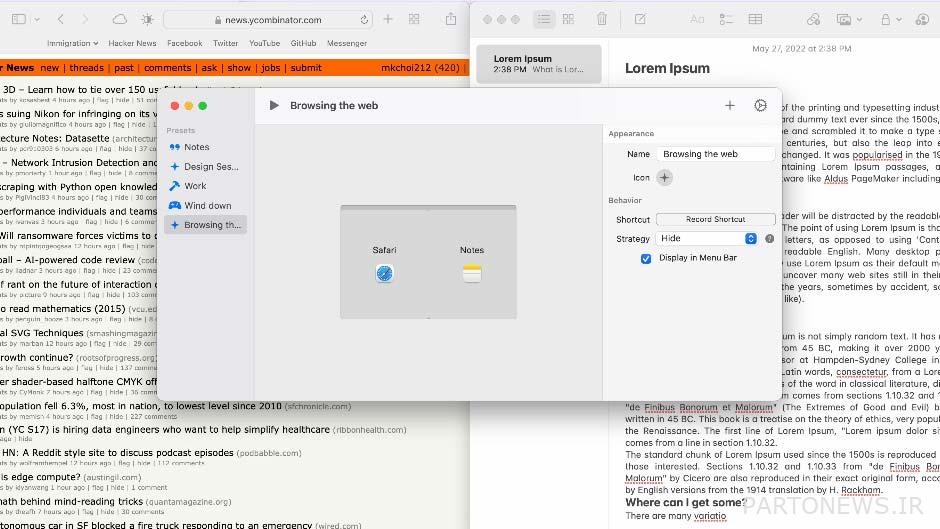Open Facebook bookmark
This screenshot has width=940, height=529.
[x=185, y=43]
